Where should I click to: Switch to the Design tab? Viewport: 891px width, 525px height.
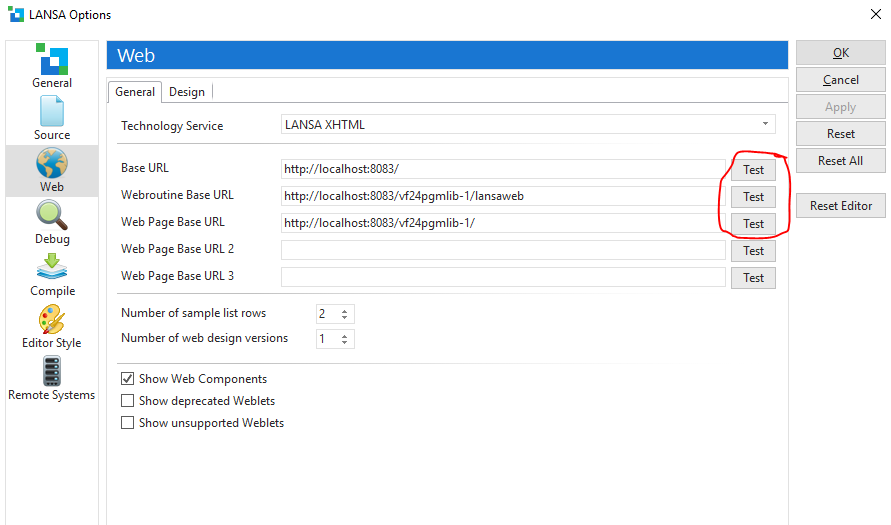coord(187,92)
